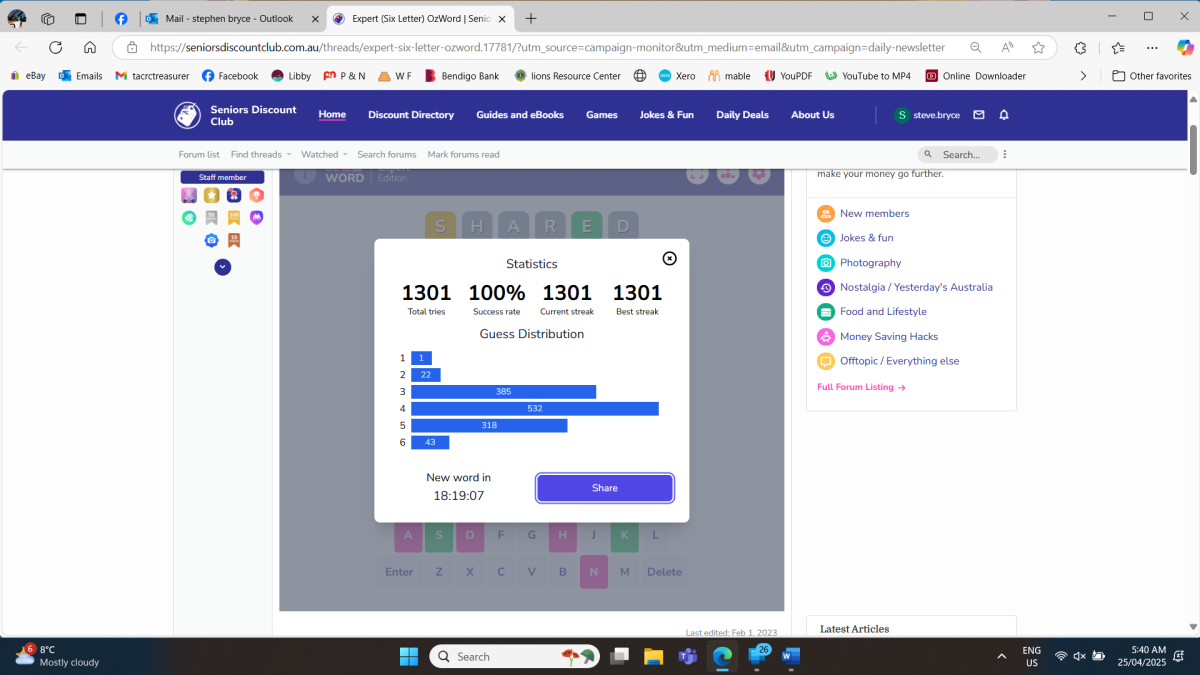
Task: Refresh the page in the browser
Action: point(55,47)
